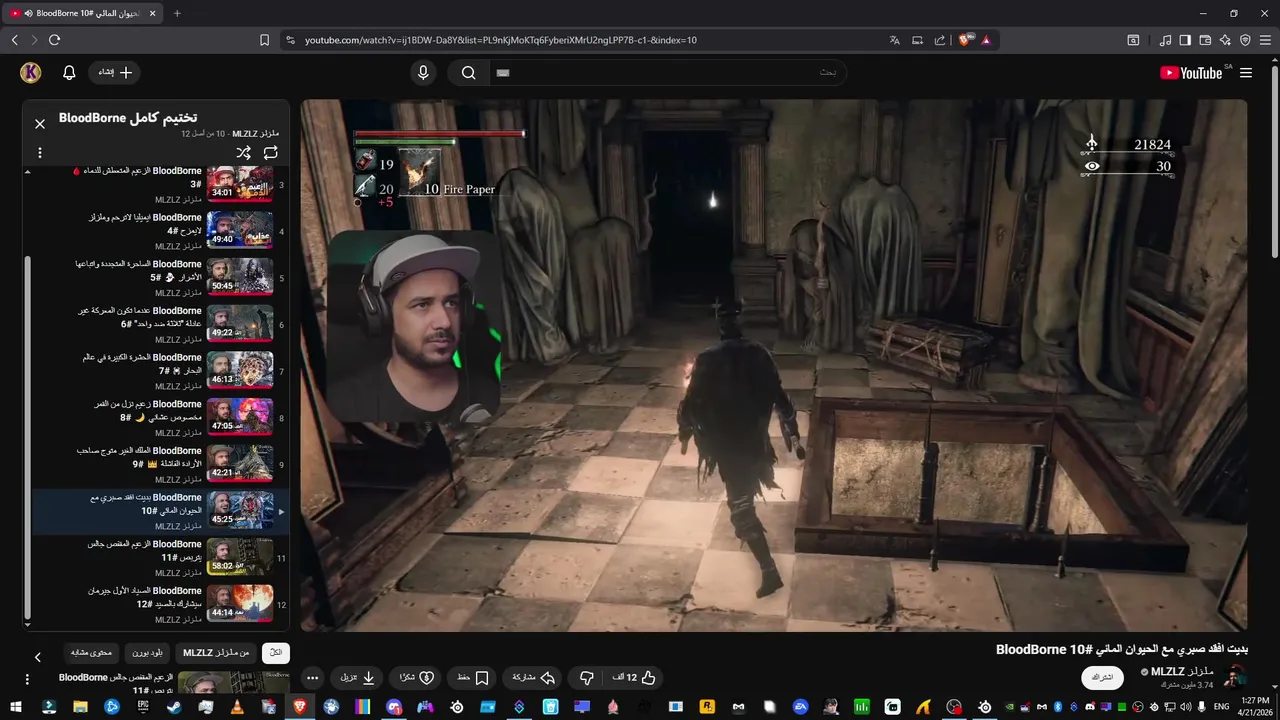
Task: Toggle playlist loop/repeat
Action: pos(270,153)
